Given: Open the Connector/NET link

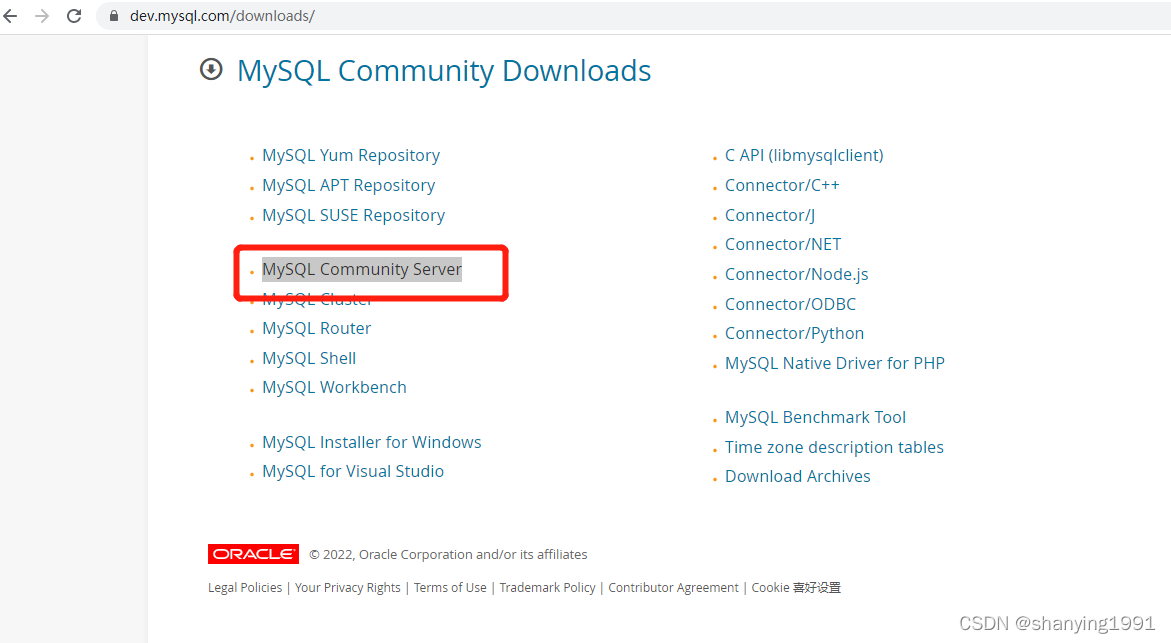Looking at the screenshot, I should (783, 244).
